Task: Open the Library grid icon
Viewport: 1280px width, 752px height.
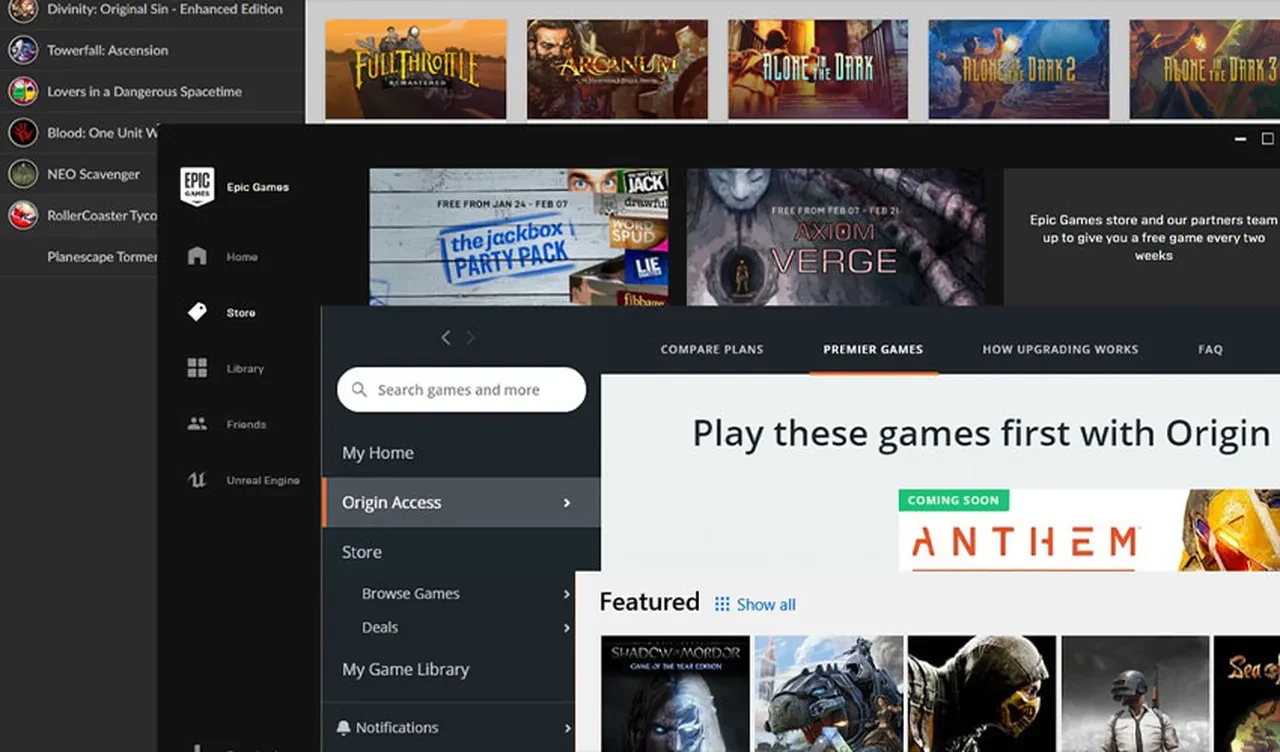Action: [x=197, y=368]
